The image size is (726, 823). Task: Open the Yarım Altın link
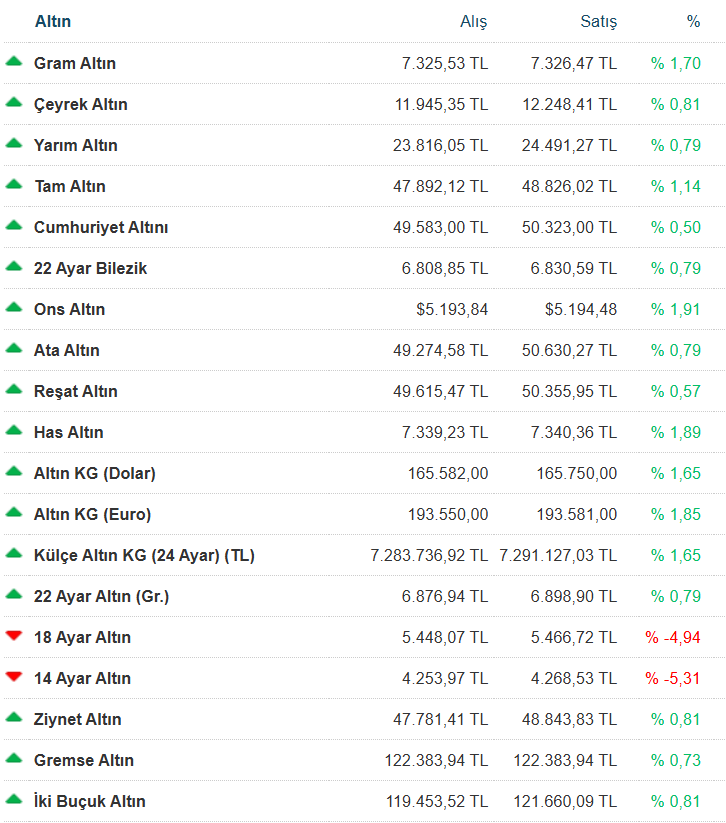76,145
